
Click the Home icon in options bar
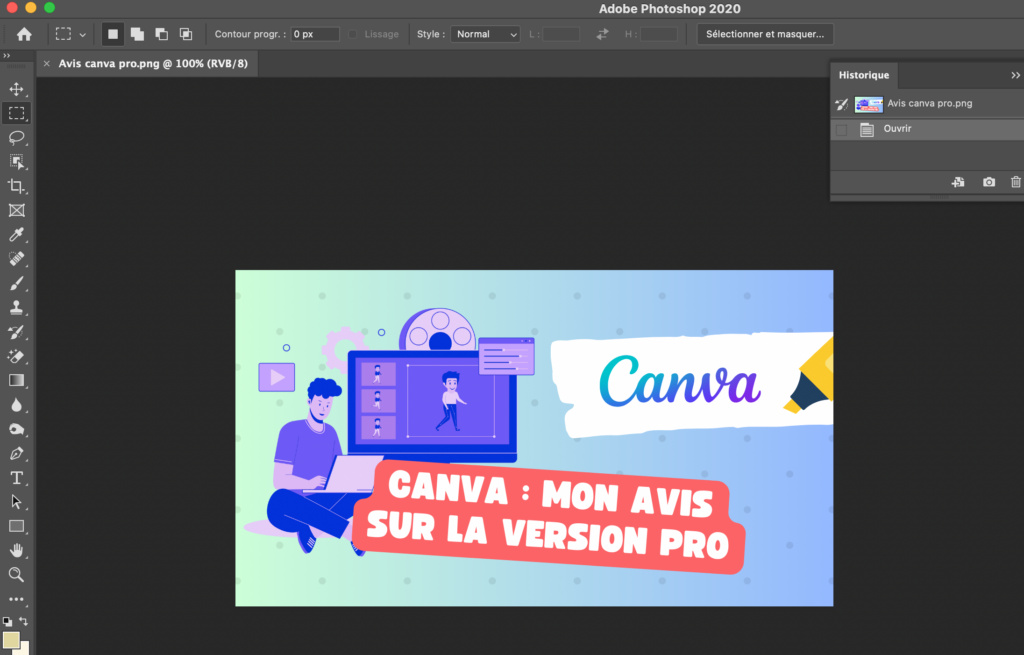[24, 34]
